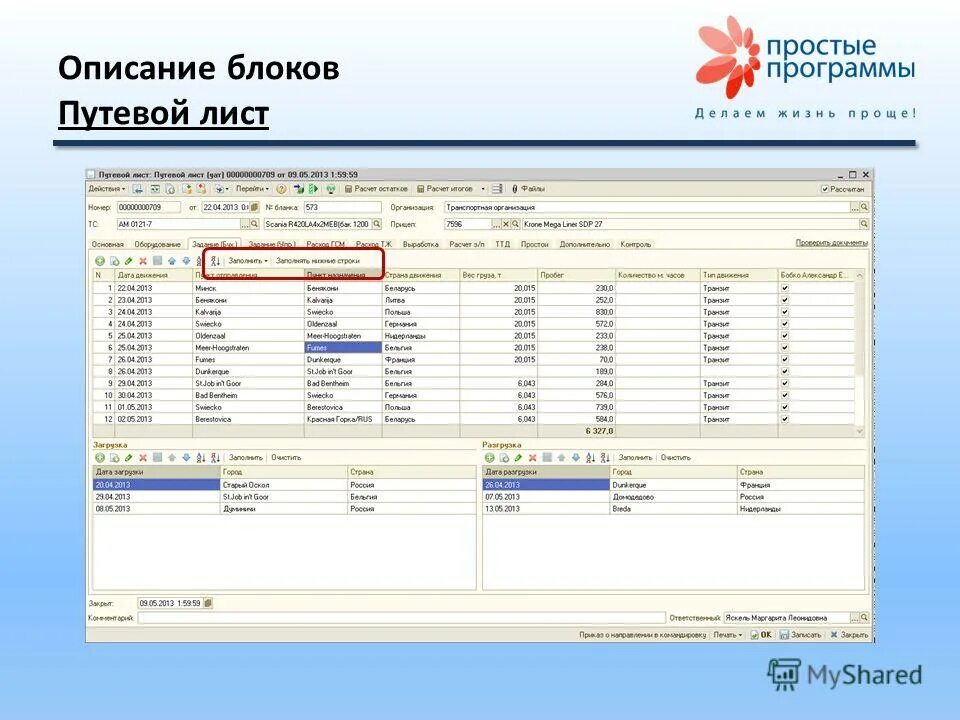Image resolution: width=960 pixels, height=720 pixels.
Task: Open the calendar icon next to Закрыт date
Action: [207, 602]
